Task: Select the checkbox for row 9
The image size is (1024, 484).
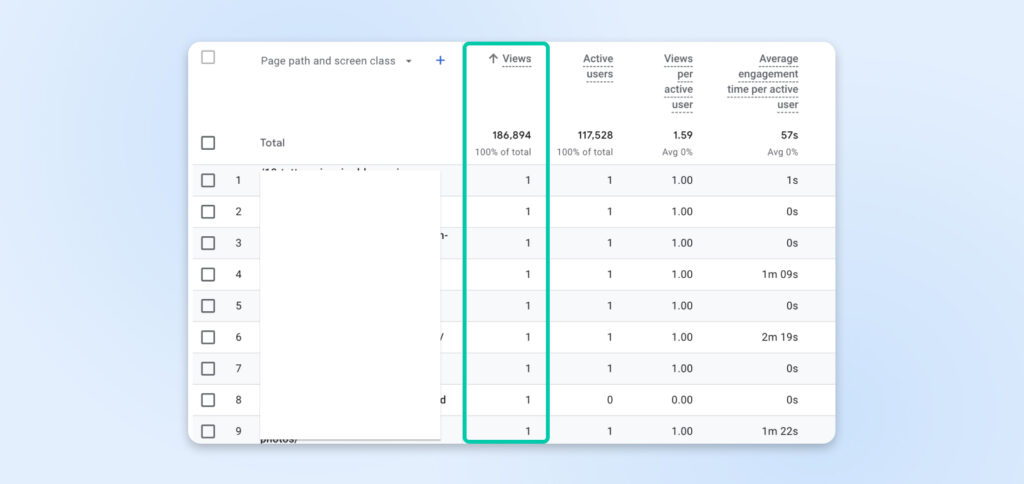Action: 208,431
